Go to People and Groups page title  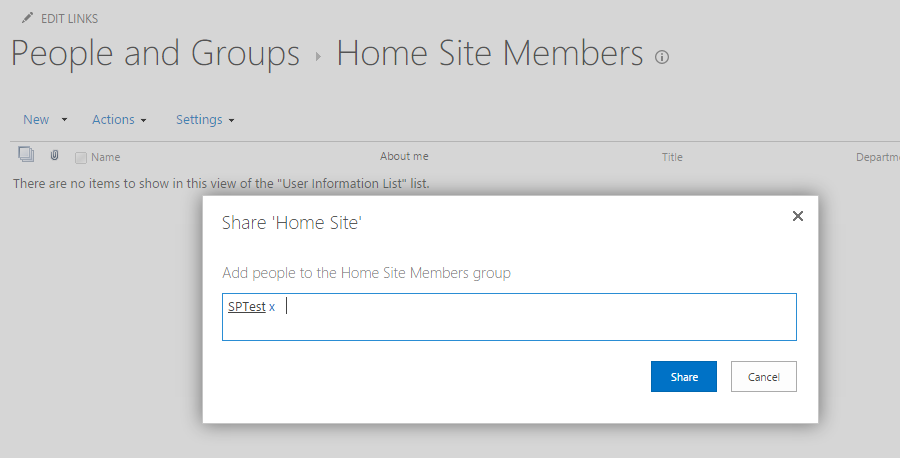point(155,54)
